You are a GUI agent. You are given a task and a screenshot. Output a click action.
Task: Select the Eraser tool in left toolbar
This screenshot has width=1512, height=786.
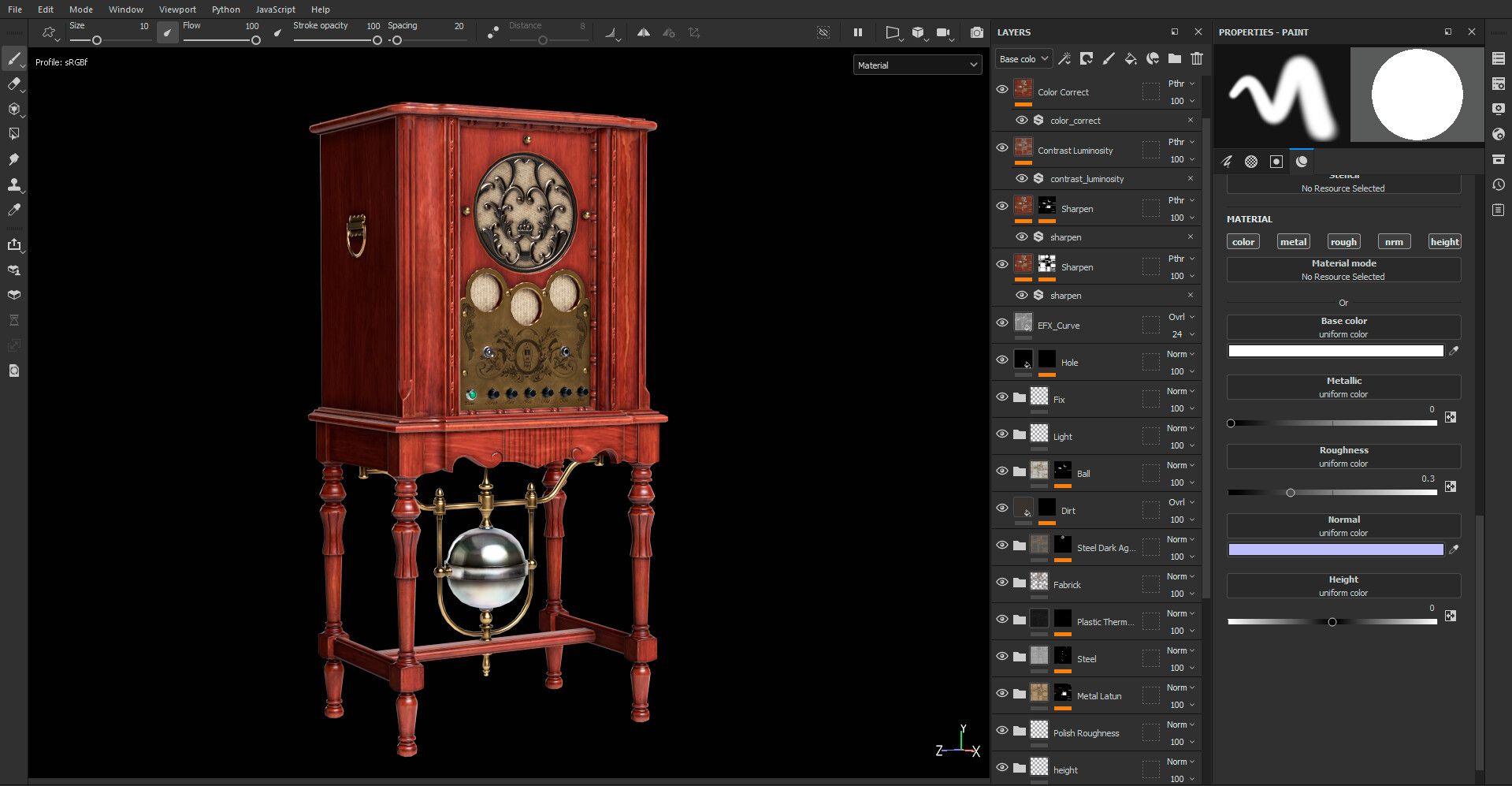[13, 84]
